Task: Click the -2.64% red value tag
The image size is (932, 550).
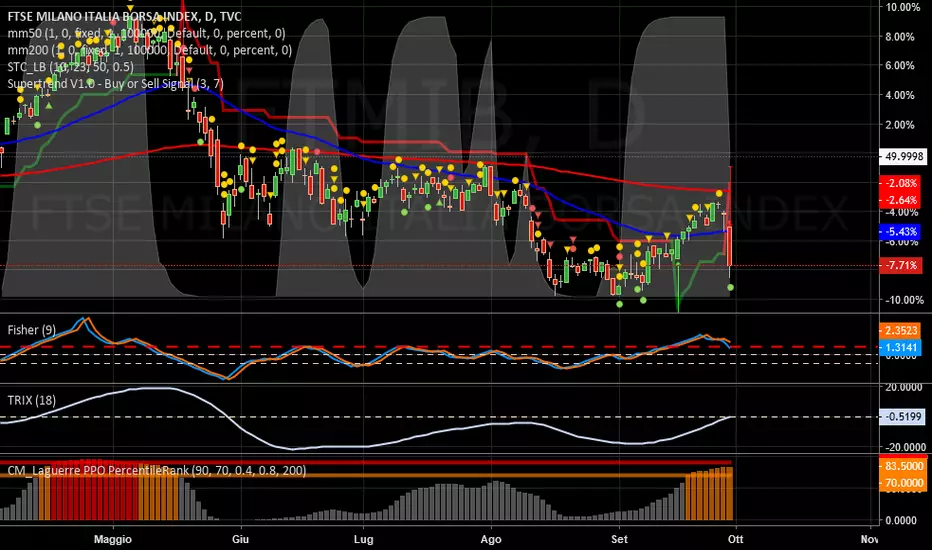Action: [902, 199]
